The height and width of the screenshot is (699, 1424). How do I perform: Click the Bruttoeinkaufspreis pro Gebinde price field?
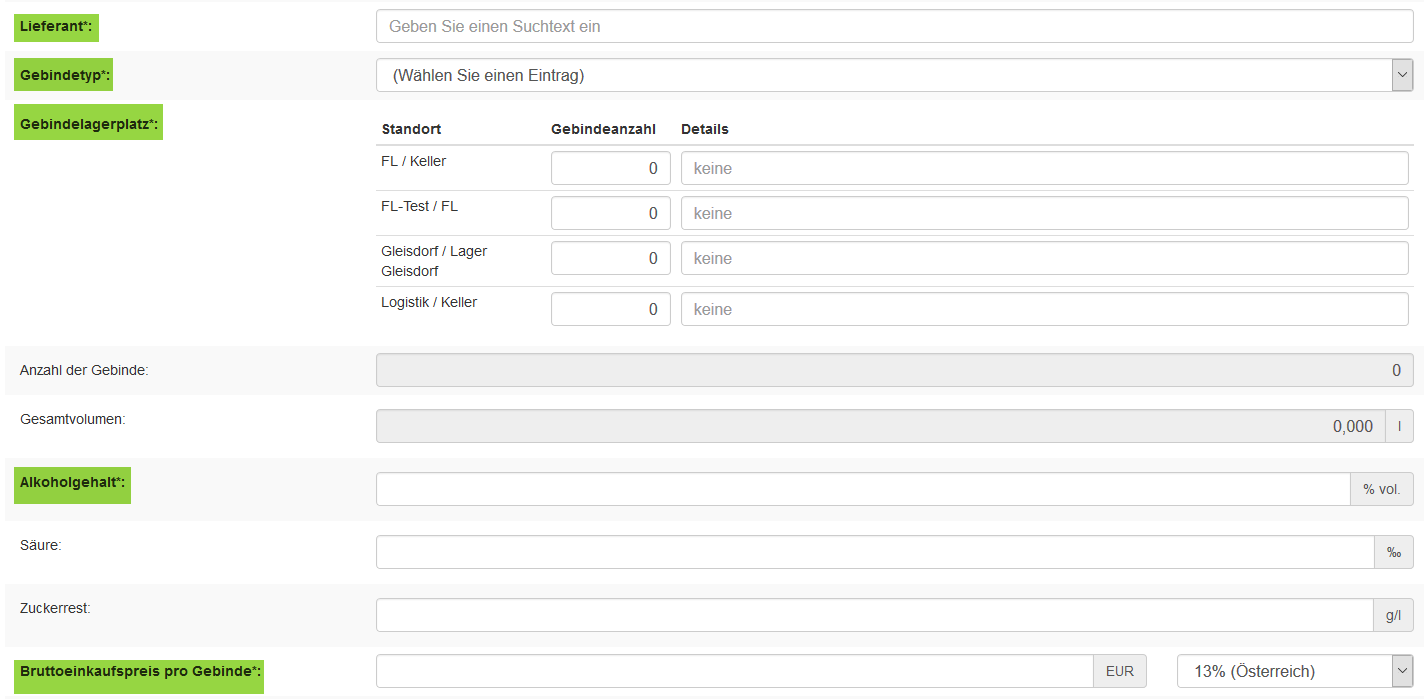(x=735, y=671)
